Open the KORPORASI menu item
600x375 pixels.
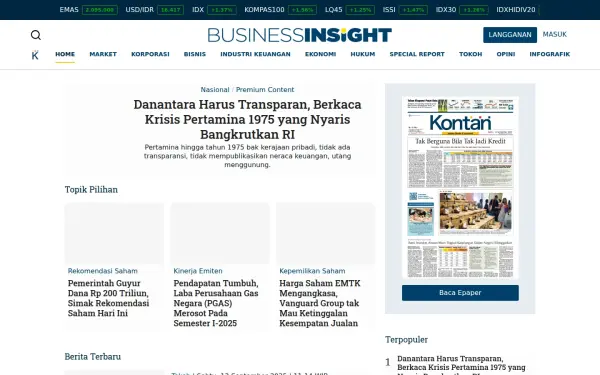[x=150, y=54]
